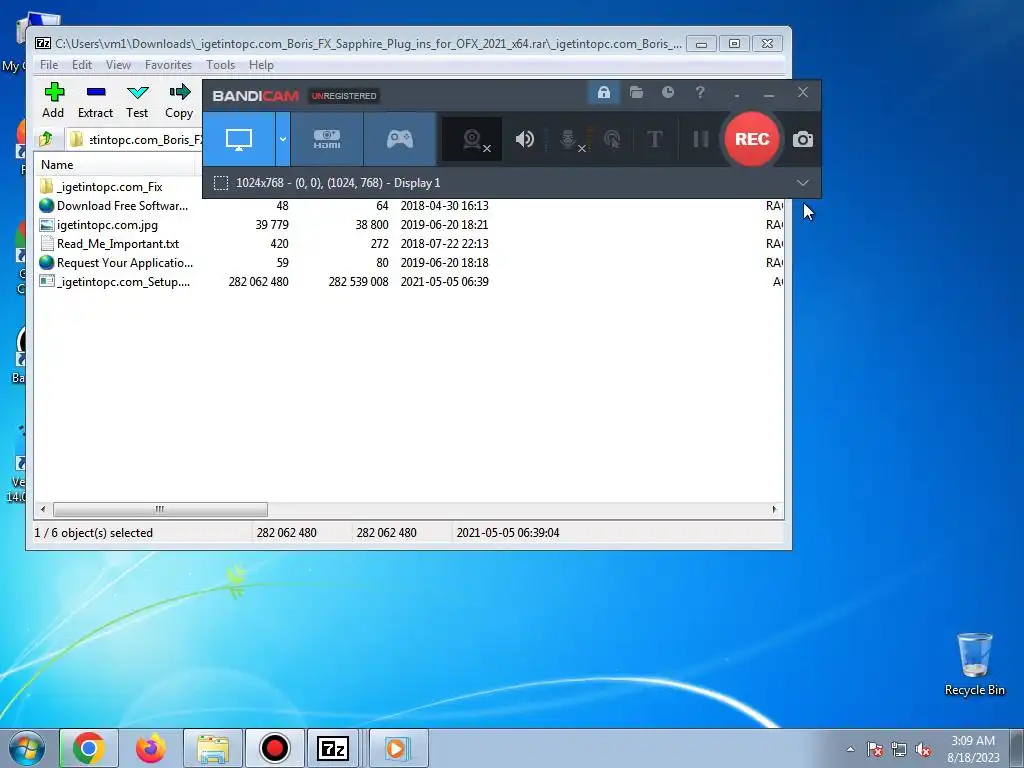Click horizontal scrollbar right arrow
This screenshot has height=768, width=1024.
coord(775,509)
